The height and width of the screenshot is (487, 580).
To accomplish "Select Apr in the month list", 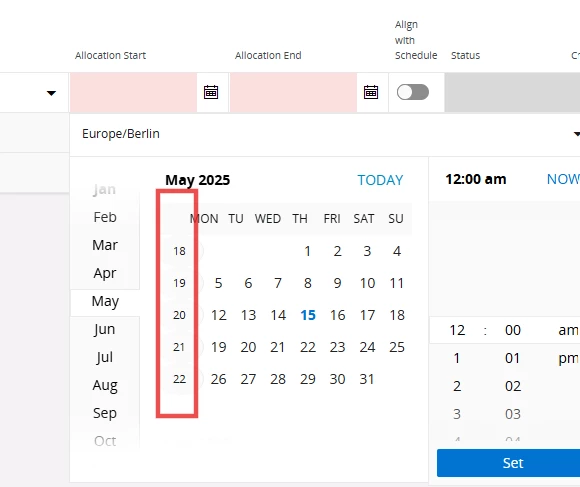I will (x=105, y=273).
